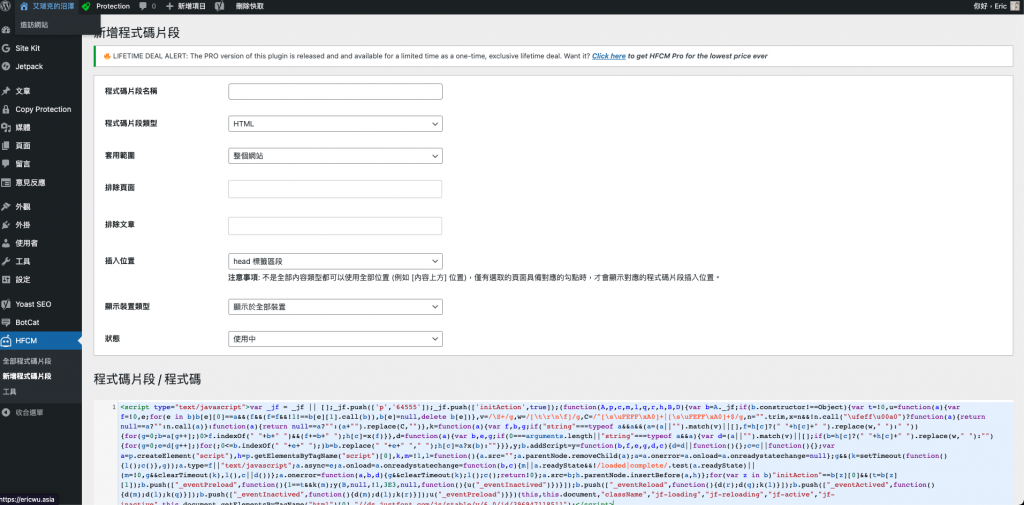Click the feedback form icon for 意見反應
Viewport: 1024px width, 505px height.
6,182
